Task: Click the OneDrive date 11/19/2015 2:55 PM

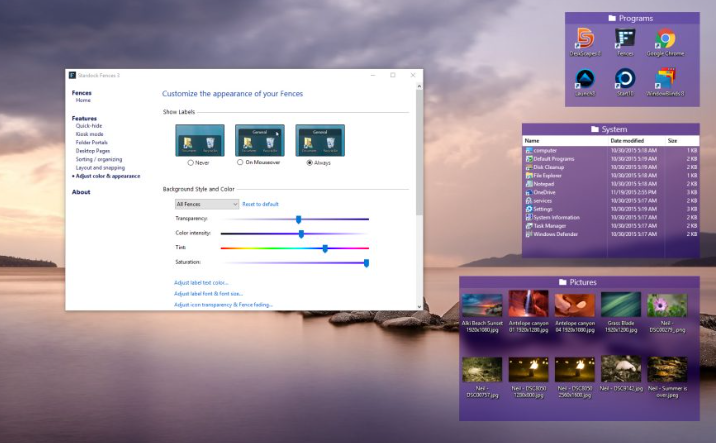Action: [634, 192]
